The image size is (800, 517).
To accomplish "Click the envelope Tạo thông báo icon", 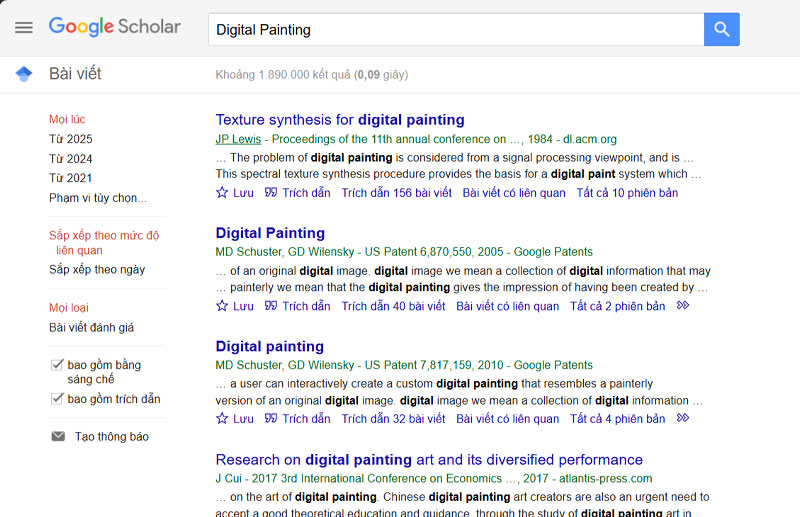I will point(57,437).
